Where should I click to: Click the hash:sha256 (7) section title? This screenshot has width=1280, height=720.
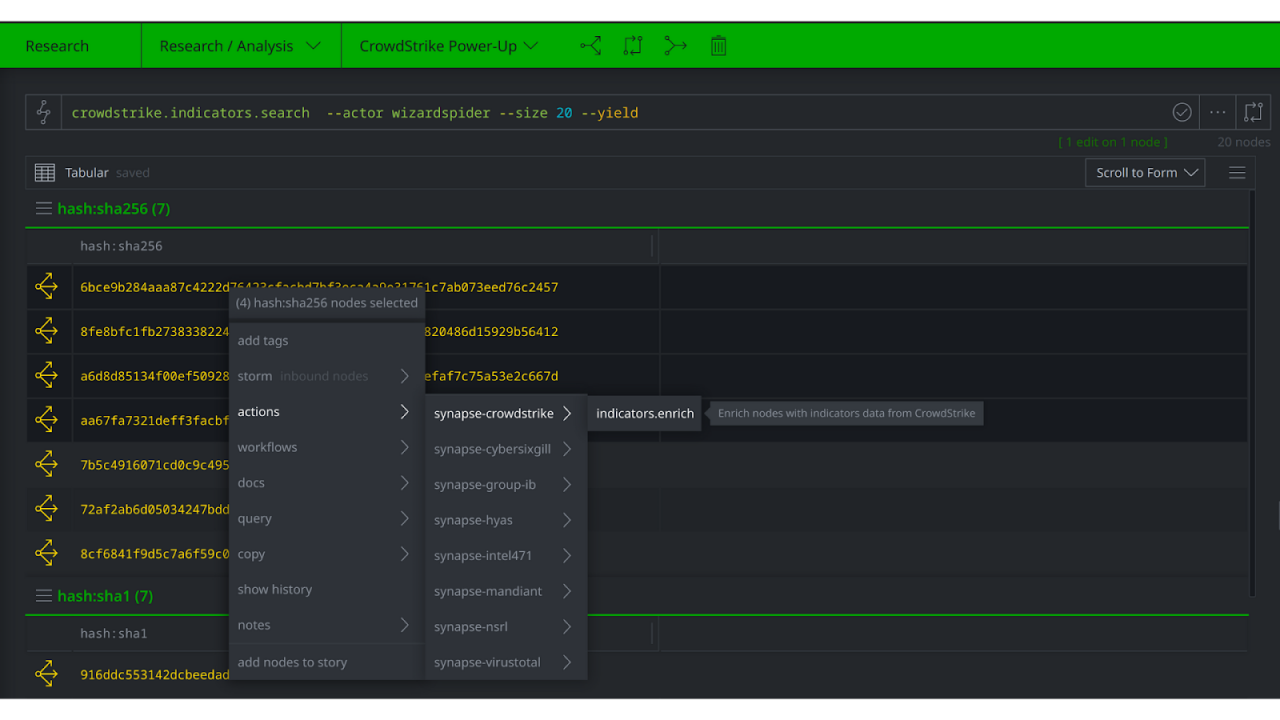click(114, 209)
